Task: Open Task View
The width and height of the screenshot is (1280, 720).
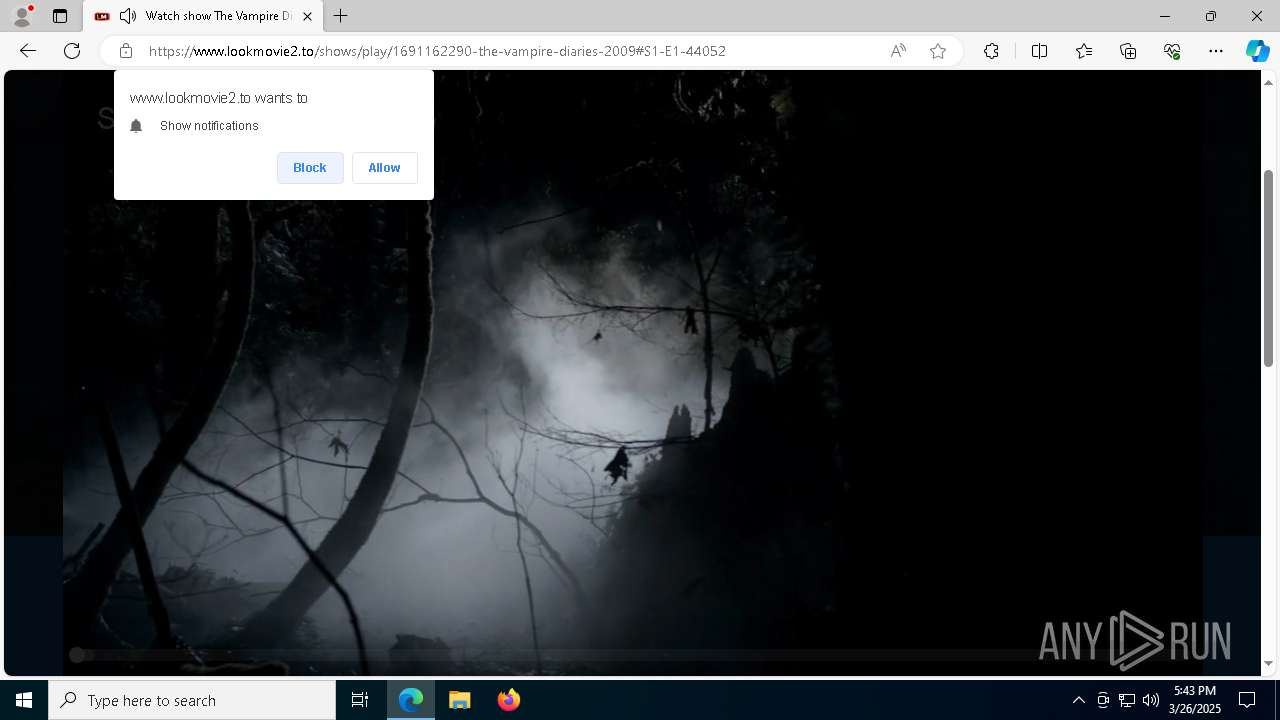Action: pos(360,700)
